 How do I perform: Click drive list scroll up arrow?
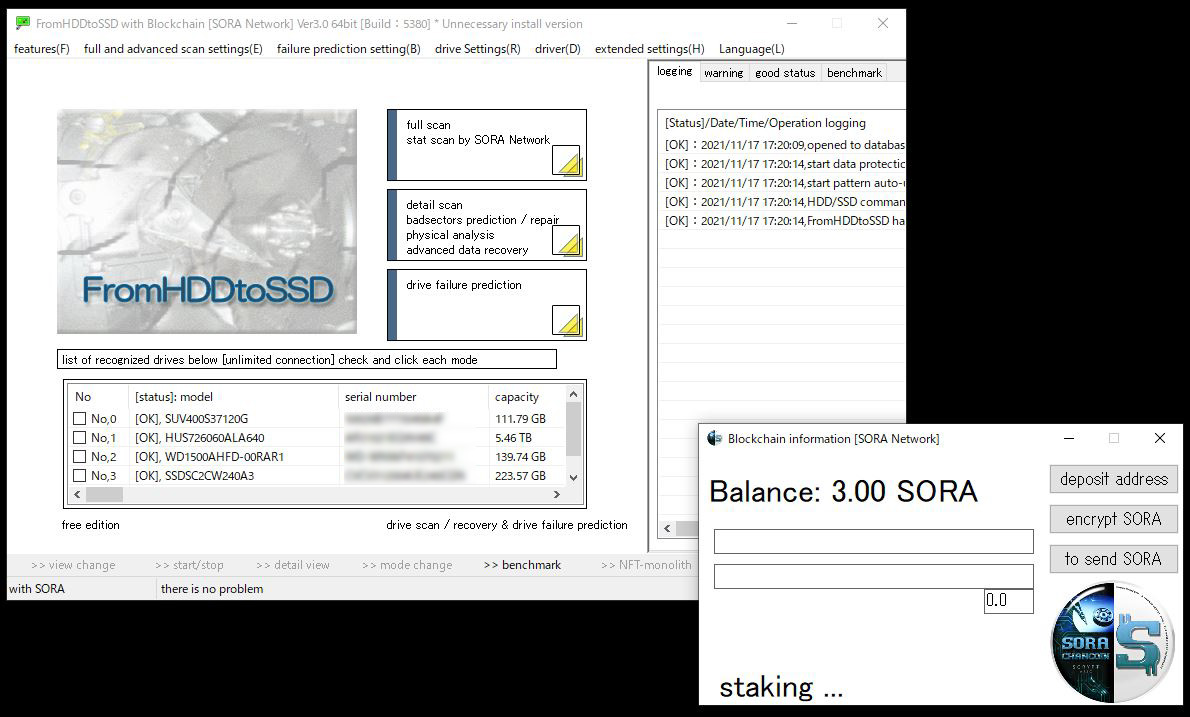coord(574,394)
